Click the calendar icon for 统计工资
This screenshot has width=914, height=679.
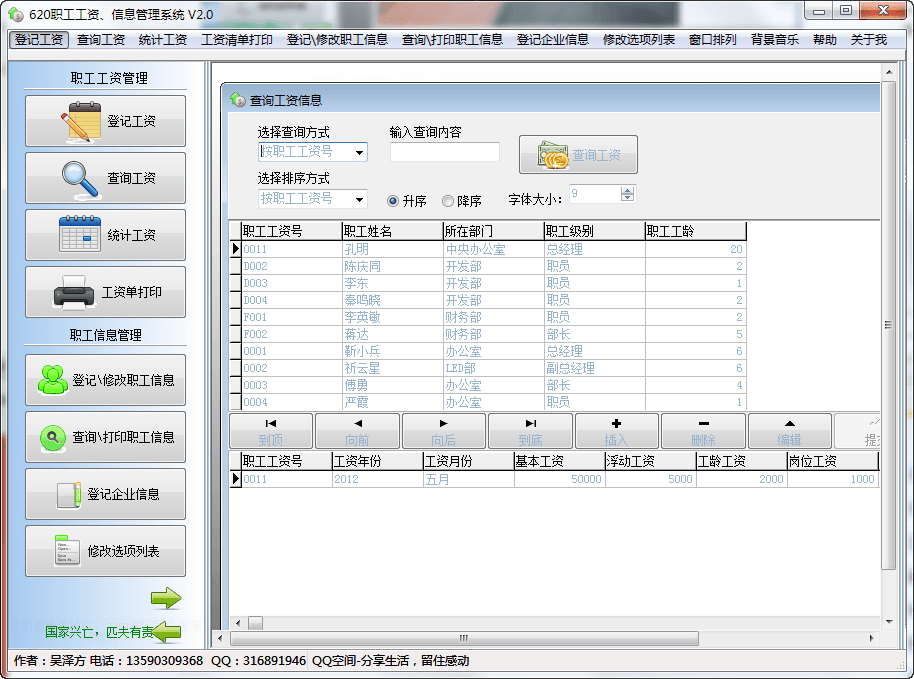coord(80,234)
